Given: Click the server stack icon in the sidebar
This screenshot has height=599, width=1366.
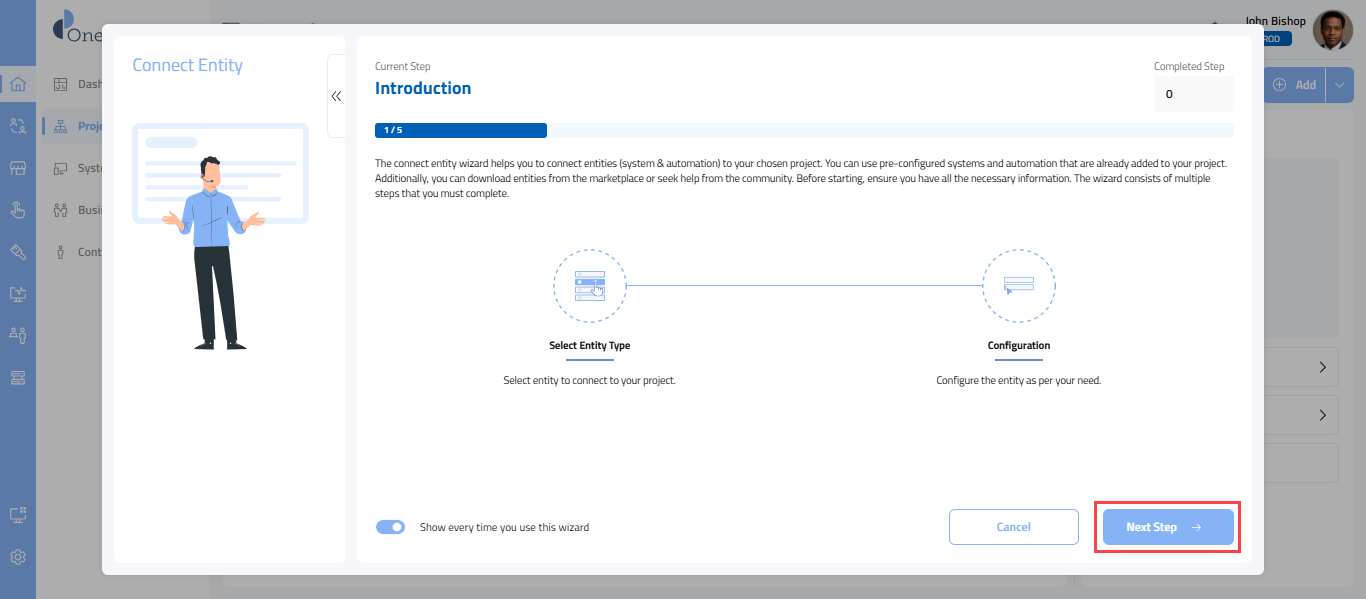Looking at the screenshot, I should pos(18,377).
